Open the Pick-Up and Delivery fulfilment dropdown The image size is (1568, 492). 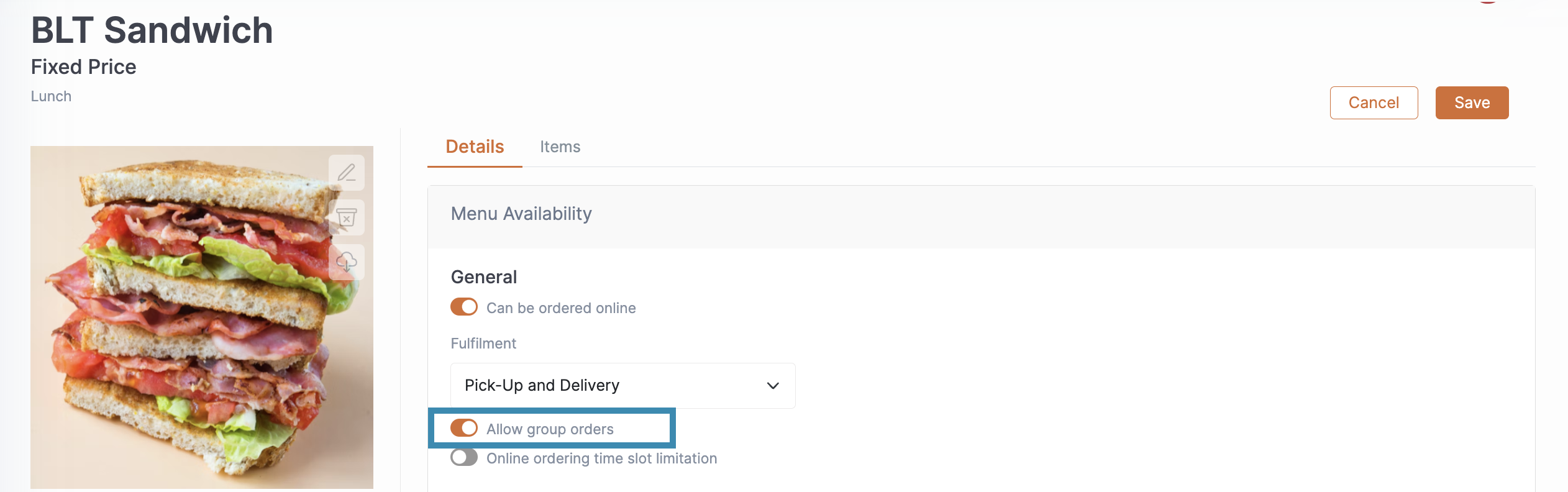tap(622, 386)
